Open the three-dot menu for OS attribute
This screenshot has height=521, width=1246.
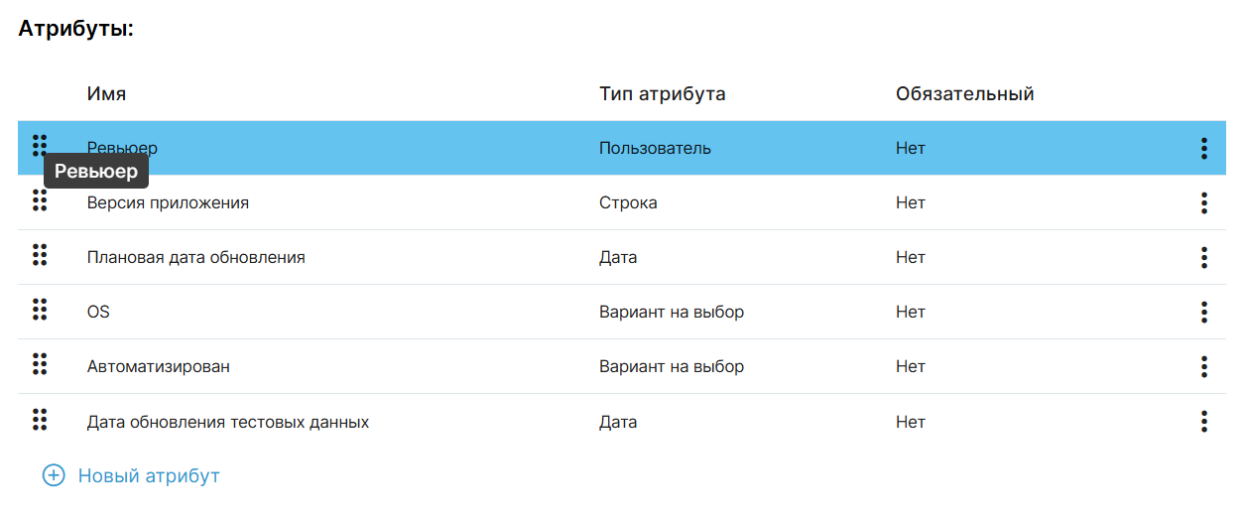(x=1204, y=312)
